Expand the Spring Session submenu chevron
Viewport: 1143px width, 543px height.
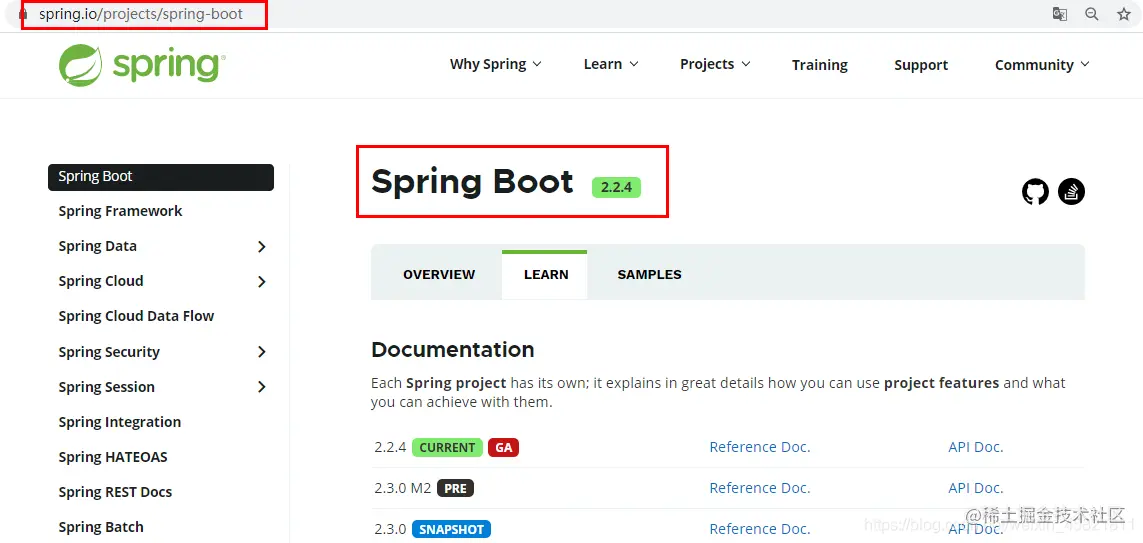click(x=262, y=387)
